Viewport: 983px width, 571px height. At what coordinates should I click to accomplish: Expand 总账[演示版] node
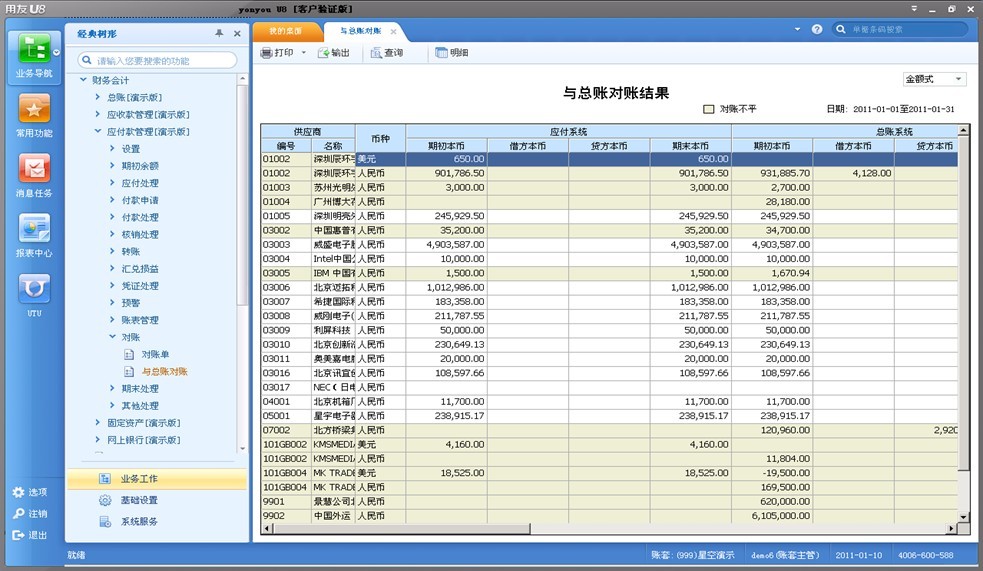(x=97, y=97)
